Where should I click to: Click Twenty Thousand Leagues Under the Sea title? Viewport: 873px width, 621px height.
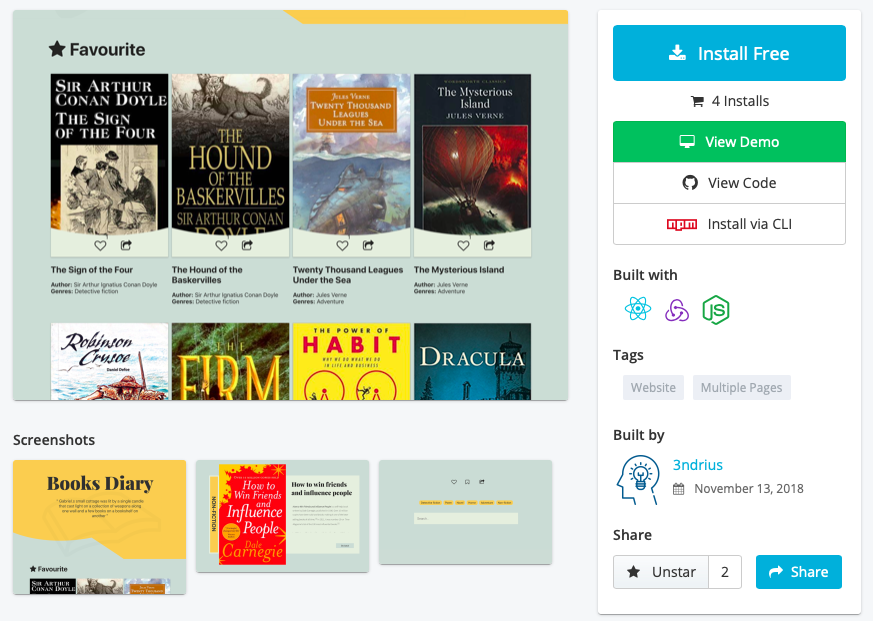[348, 275]
